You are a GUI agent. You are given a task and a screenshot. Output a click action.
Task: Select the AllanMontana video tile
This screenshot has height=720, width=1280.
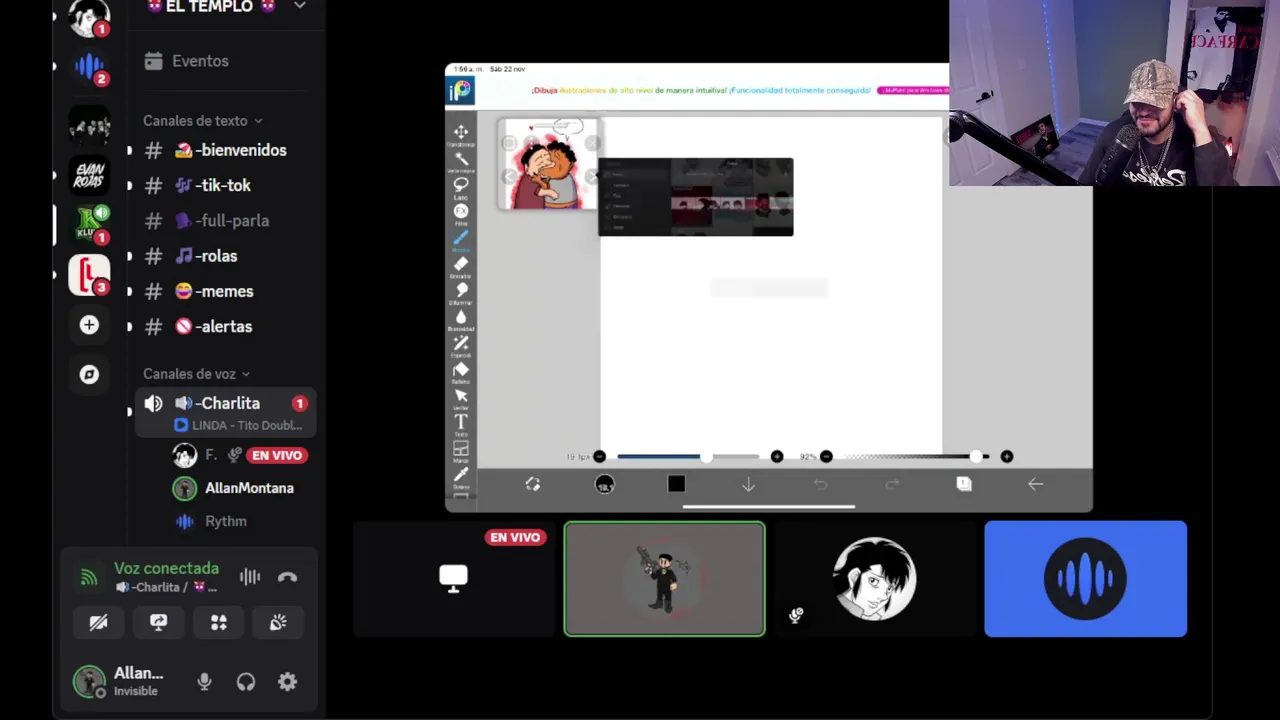[665, 579]
